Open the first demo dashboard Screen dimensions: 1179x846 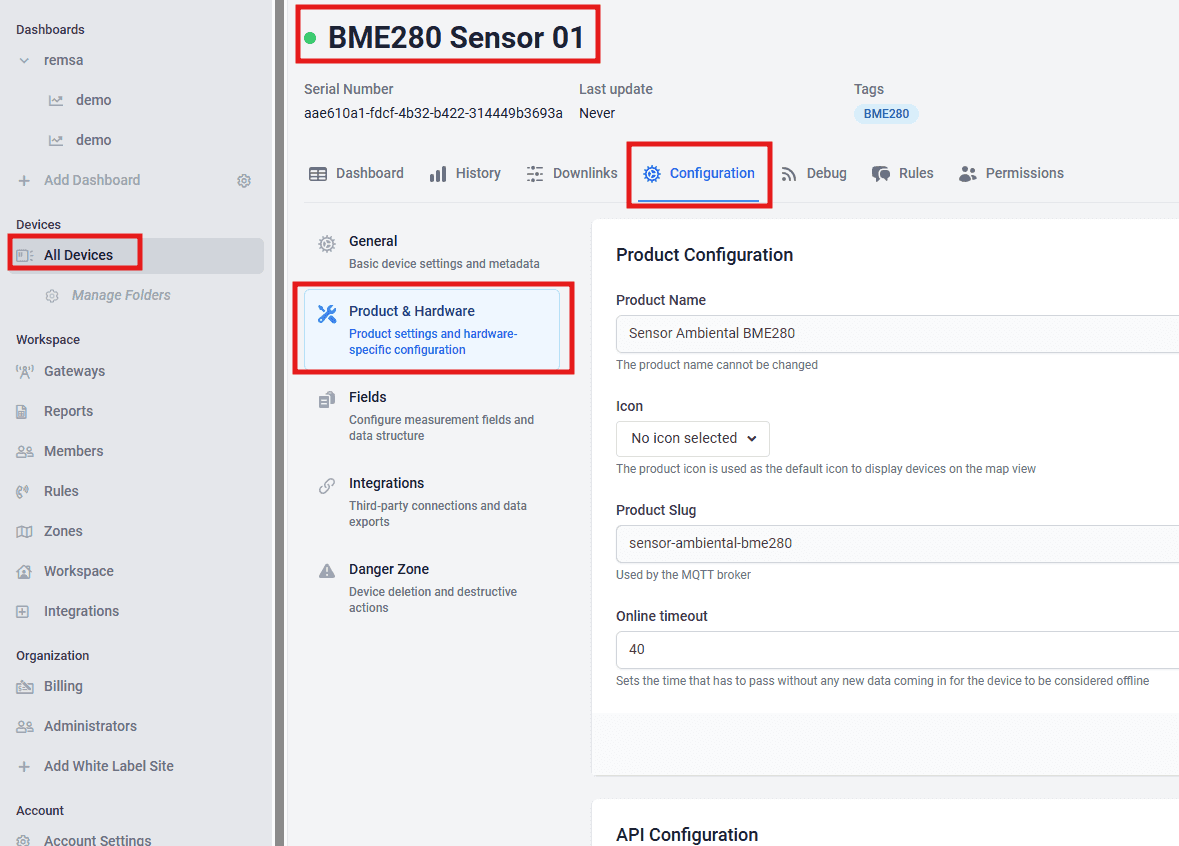93,100
